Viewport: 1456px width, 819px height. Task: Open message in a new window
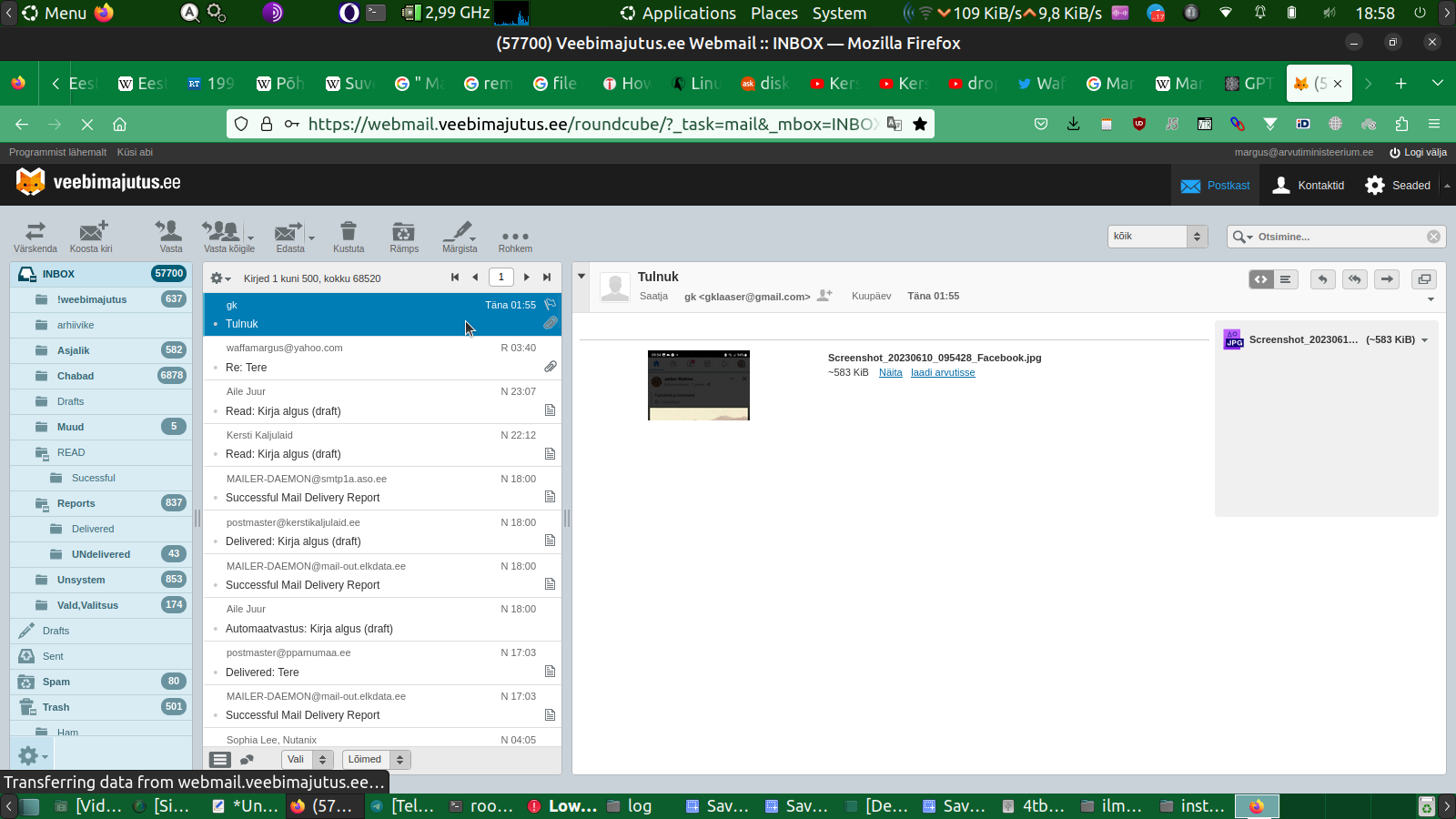[1424, 279]
